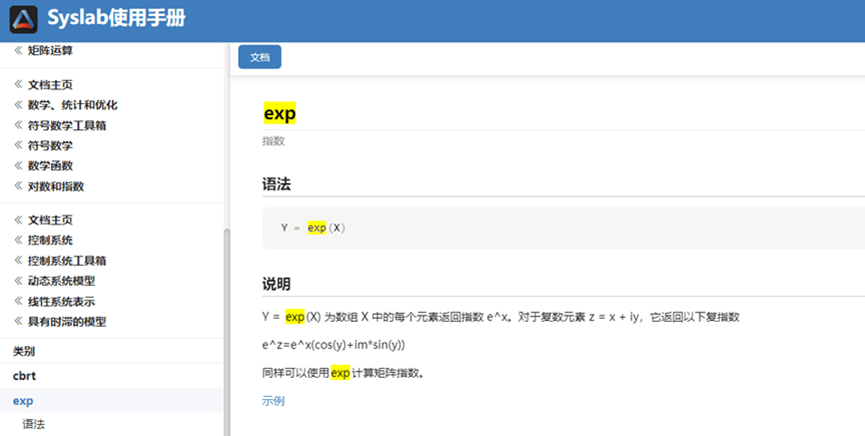Open 线性系统表示 sidebar entry

[x=61, y=301]
